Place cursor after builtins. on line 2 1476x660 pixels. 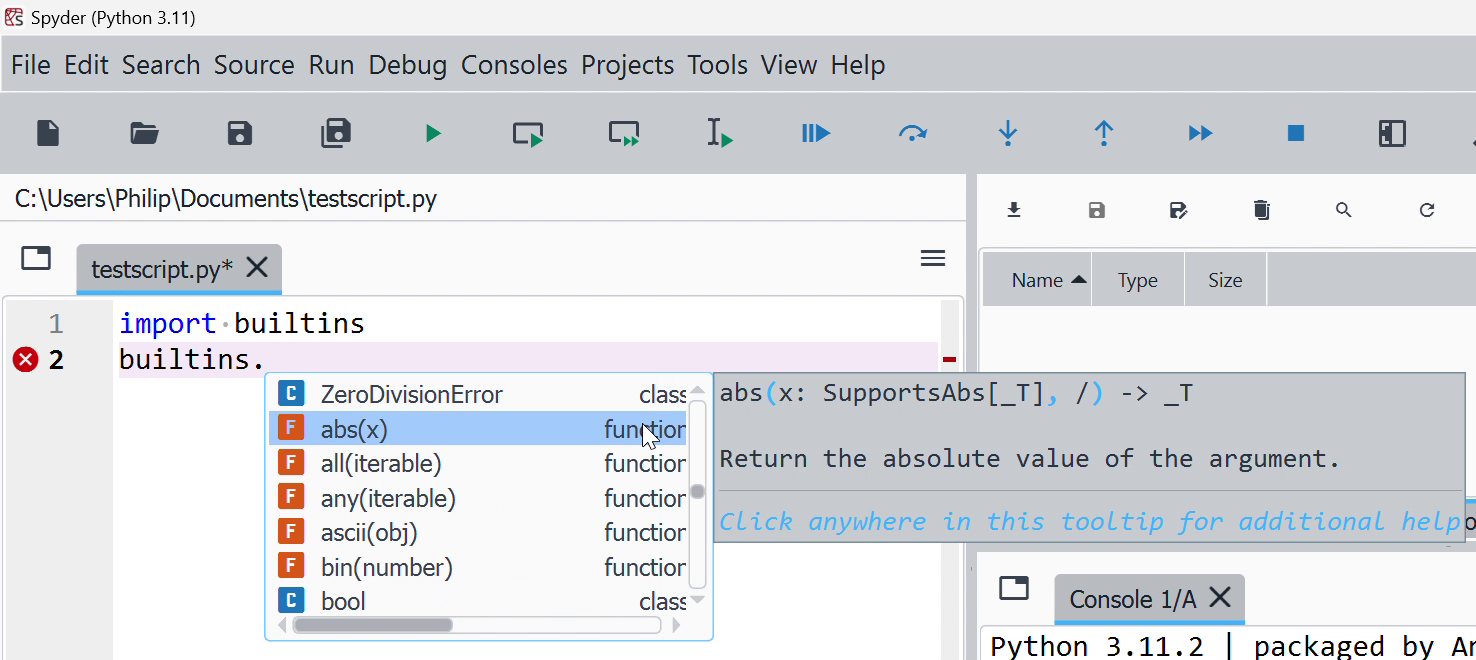[x=266, y=359]
